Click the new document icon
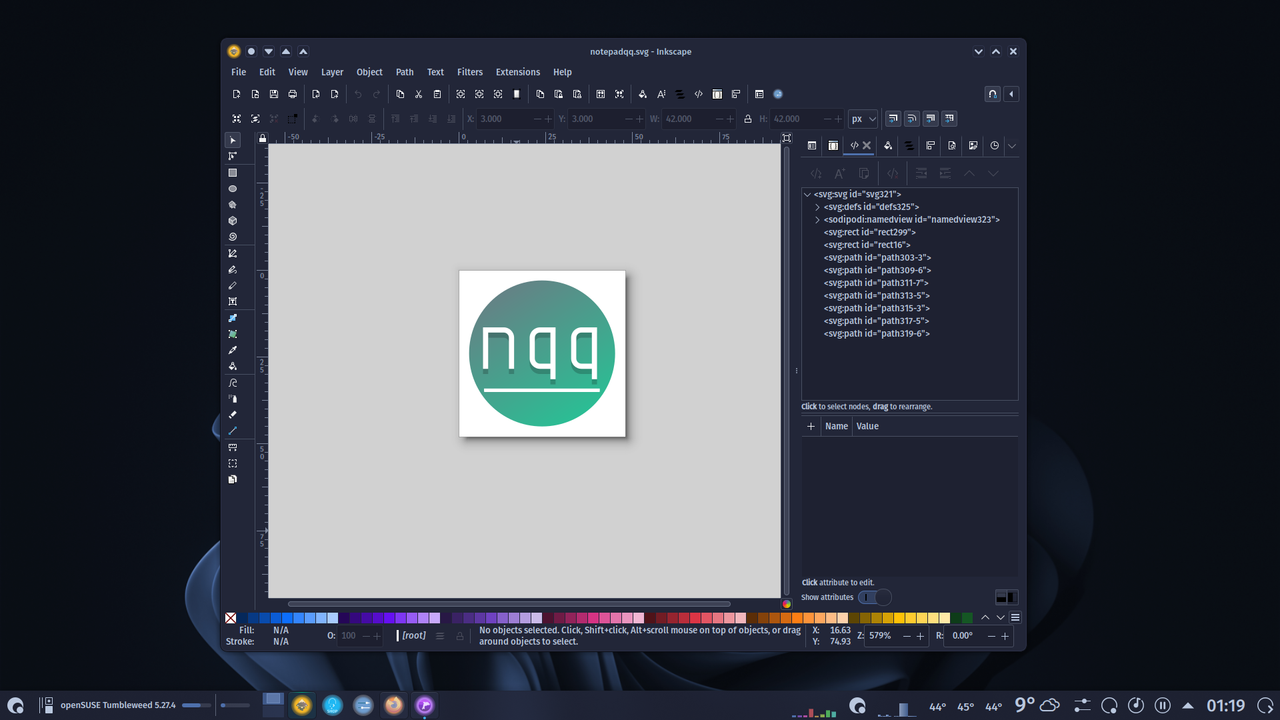The image size is (1280, 720). click(237, 94)
